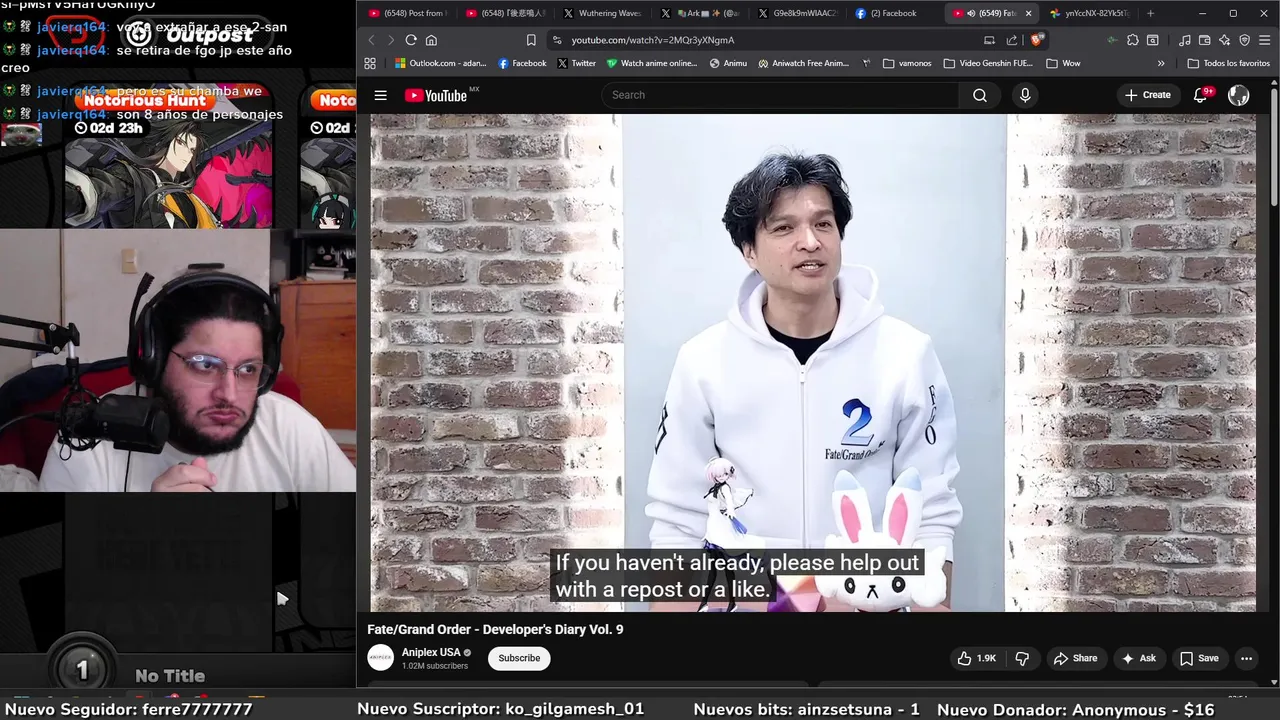Open a new browser tab with plus
1280x720 pixels.
coord(1150,13)
